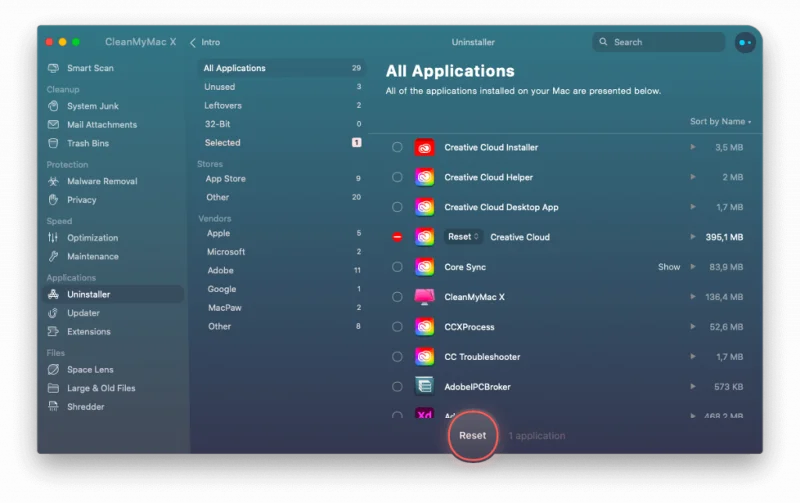Select the Creative Cloud Installer checkbox
This screenshot has width=800, height=503.
pos(397,147)
